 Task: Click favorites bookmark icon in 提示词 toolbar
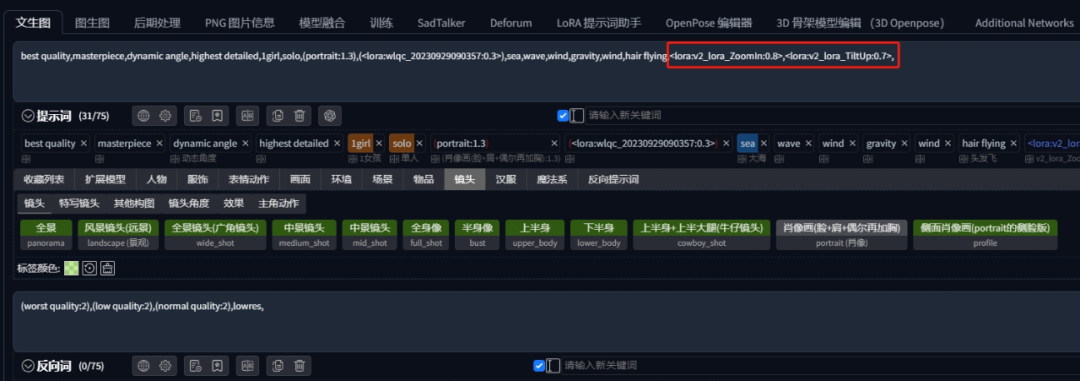217,116
